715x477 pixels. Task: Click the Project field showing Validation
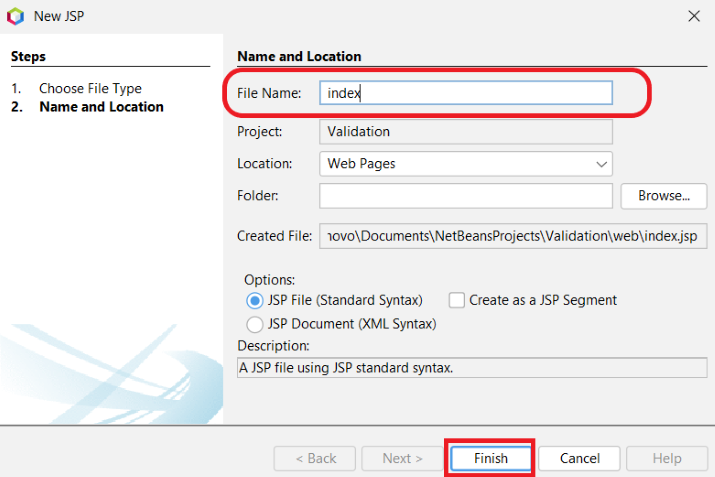465,131
